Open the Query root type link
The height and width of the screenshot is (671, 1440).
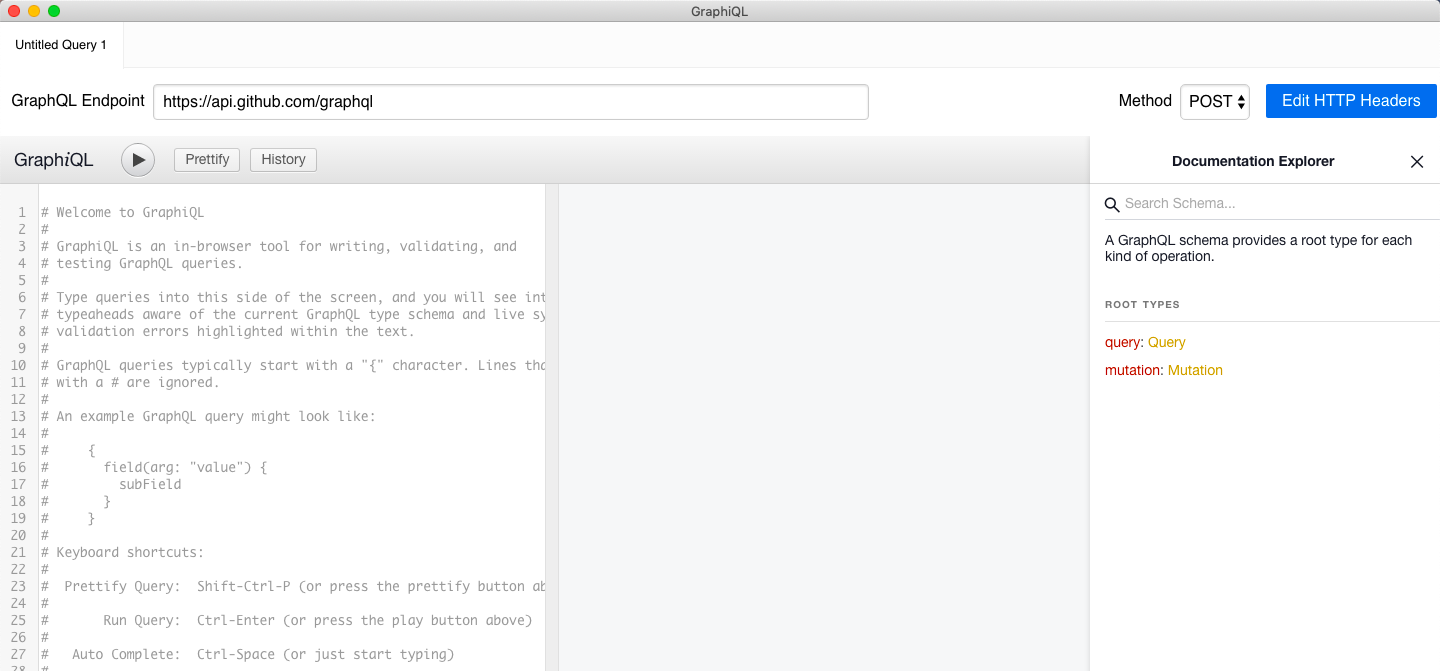point(1166,342)
